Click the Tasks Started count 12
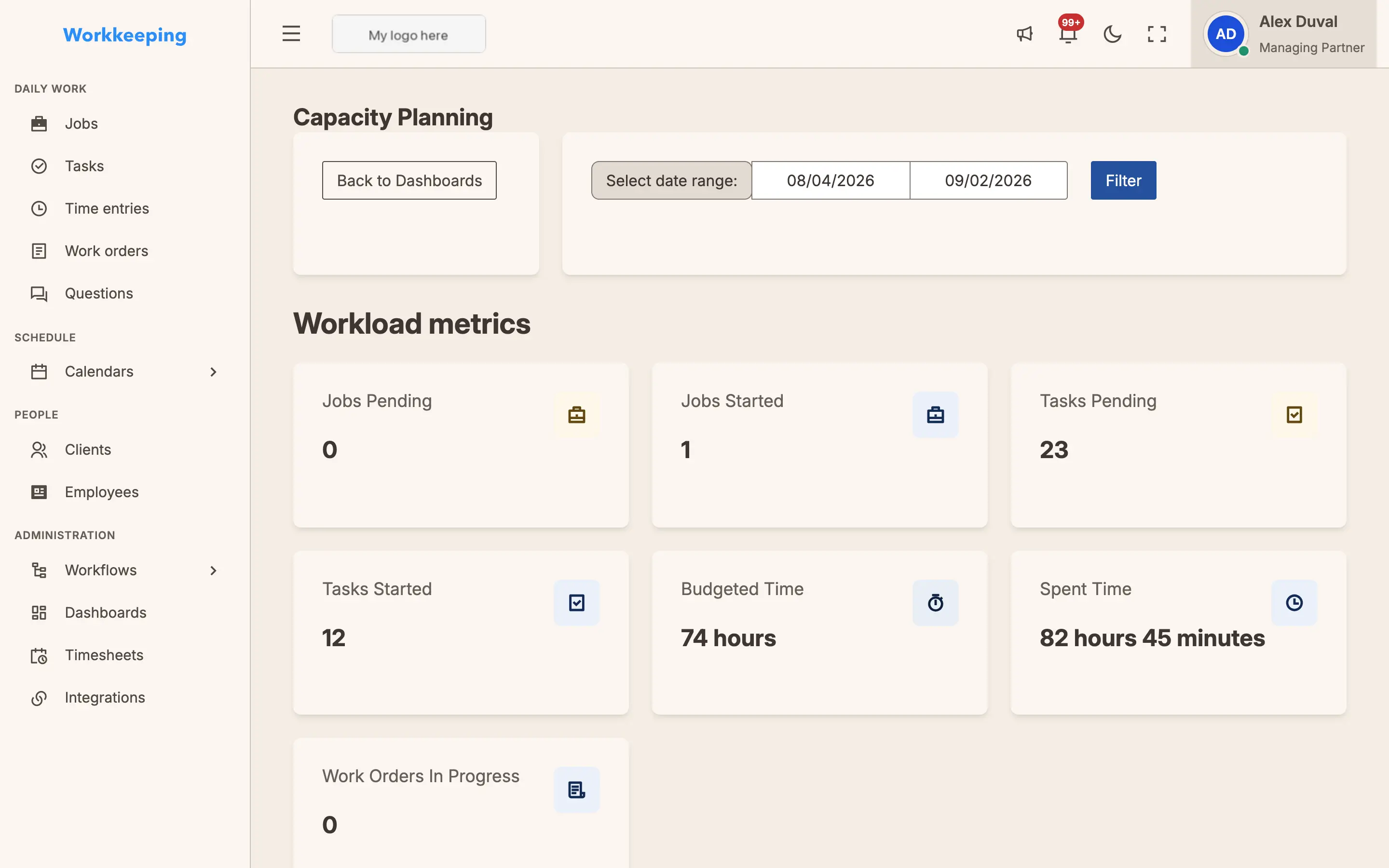This screenshot has height=868, width=1389. click(333, 638)
